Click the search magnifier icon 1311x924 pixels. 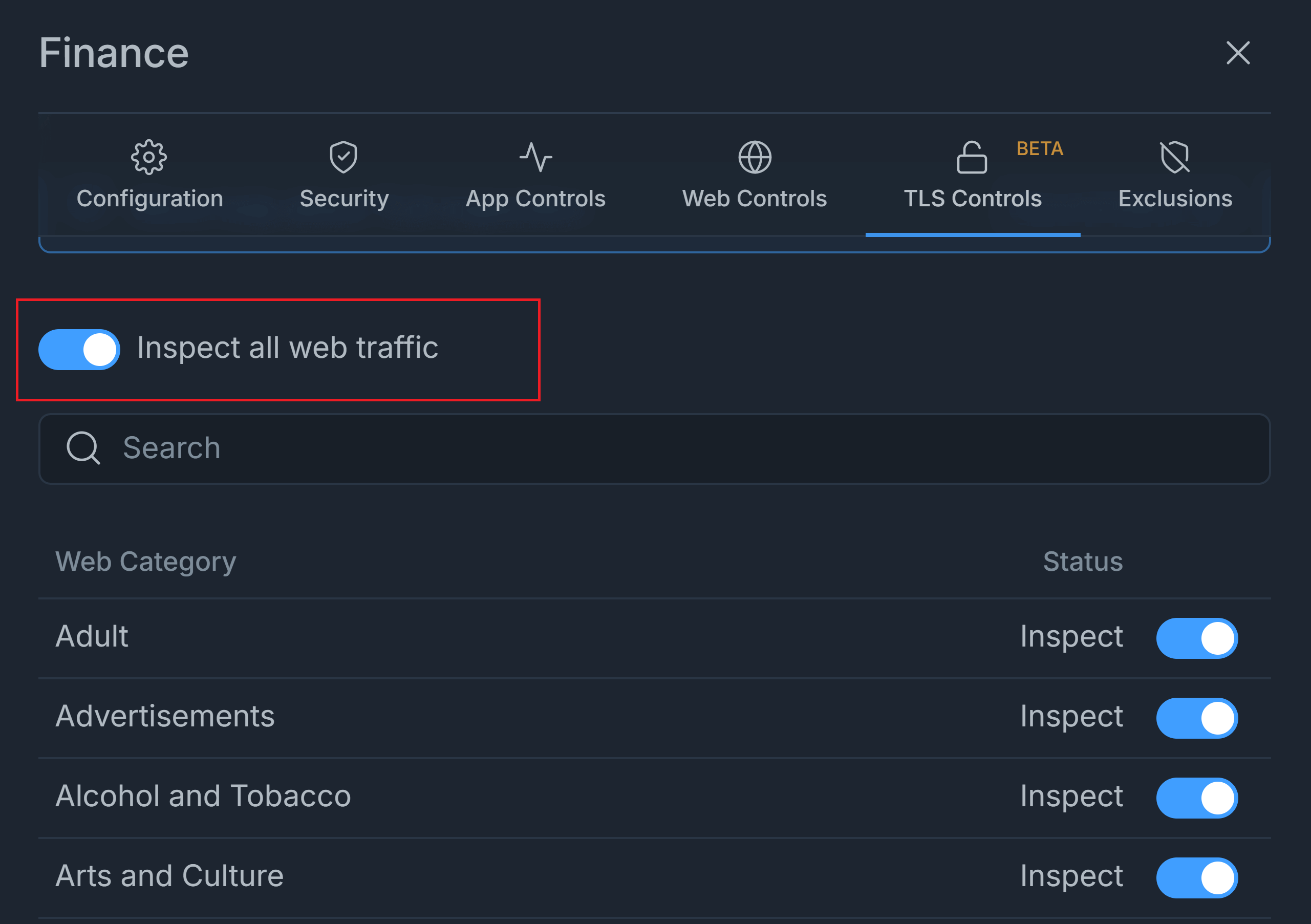[x=83, y=448]
